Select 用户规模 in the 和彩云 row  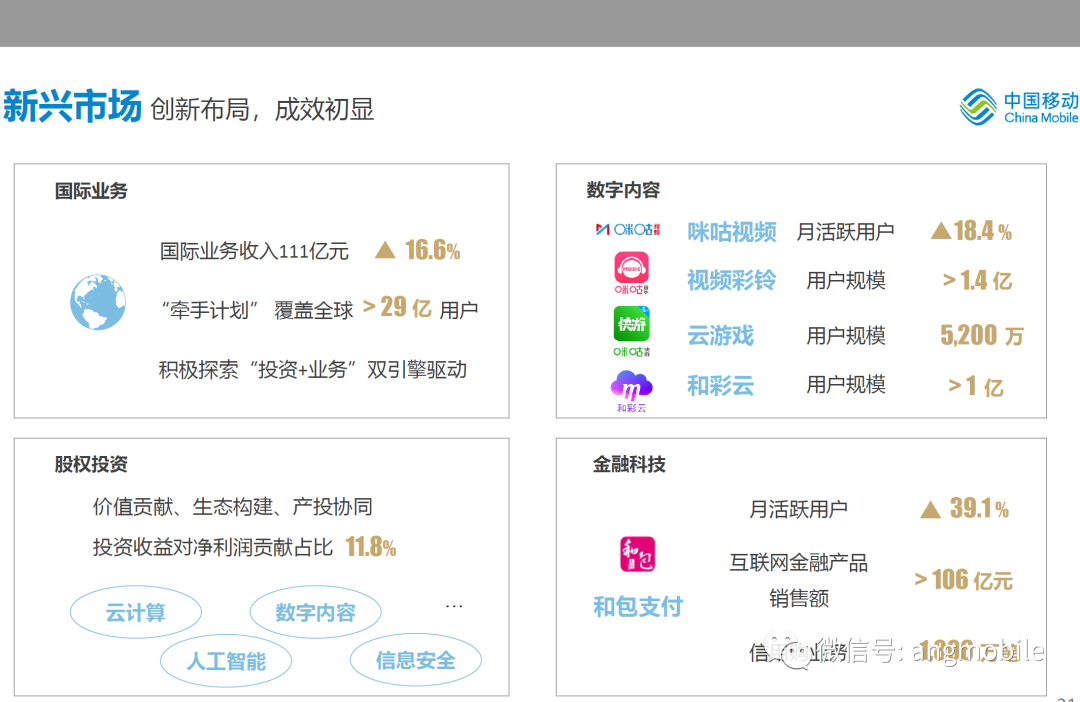[x=846, y=384]
